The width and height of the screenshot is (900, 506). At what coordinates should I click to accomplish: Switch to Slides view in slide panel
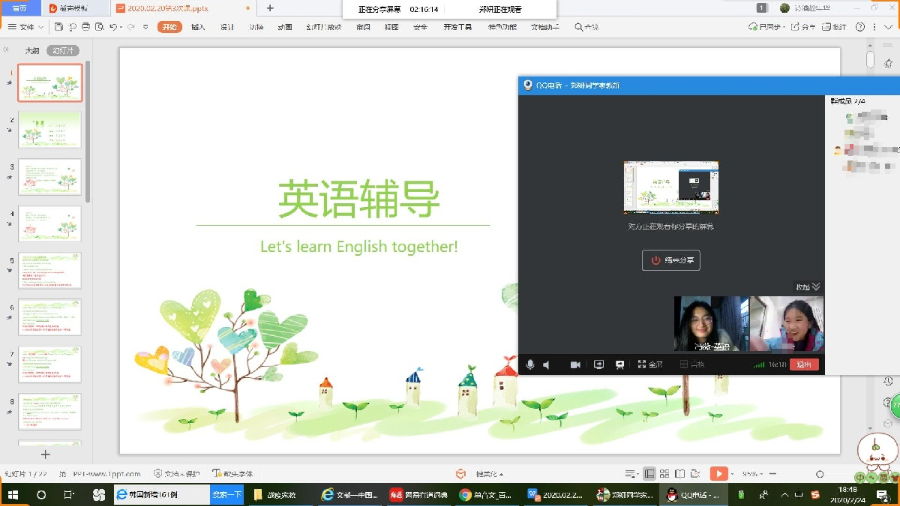(x=63, y=50)
